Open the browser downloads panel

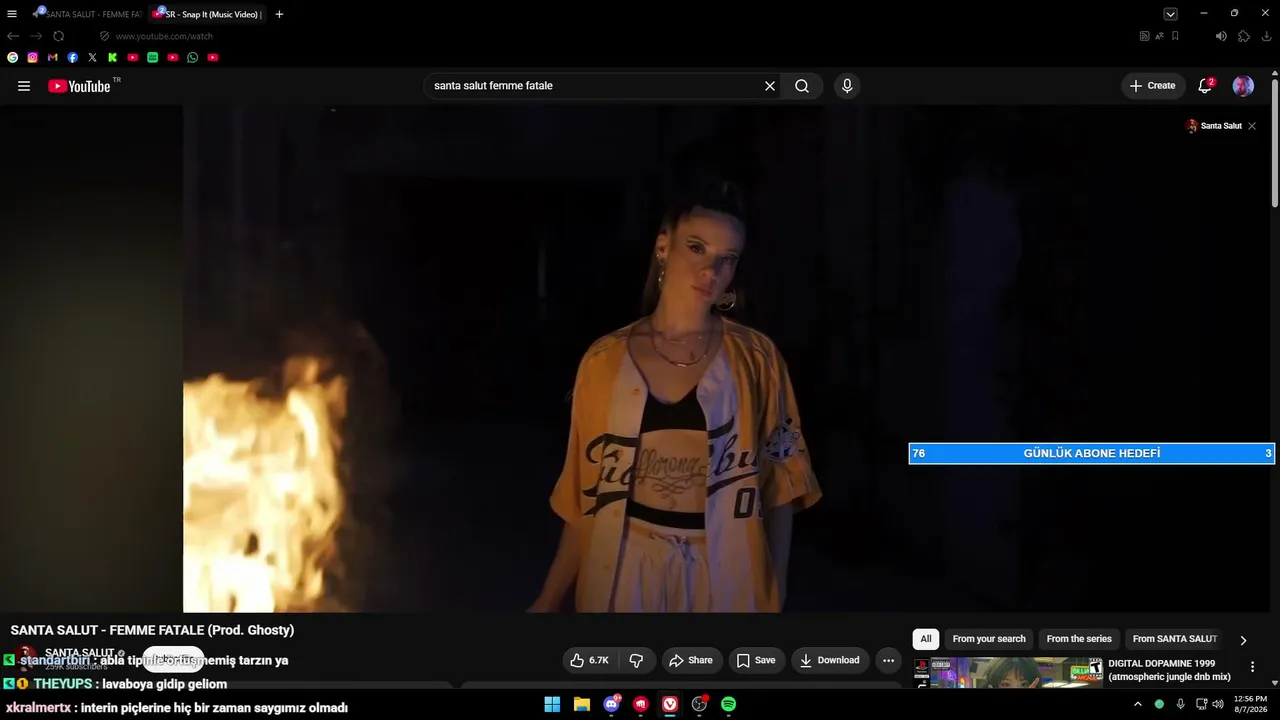click(1267, 36)
